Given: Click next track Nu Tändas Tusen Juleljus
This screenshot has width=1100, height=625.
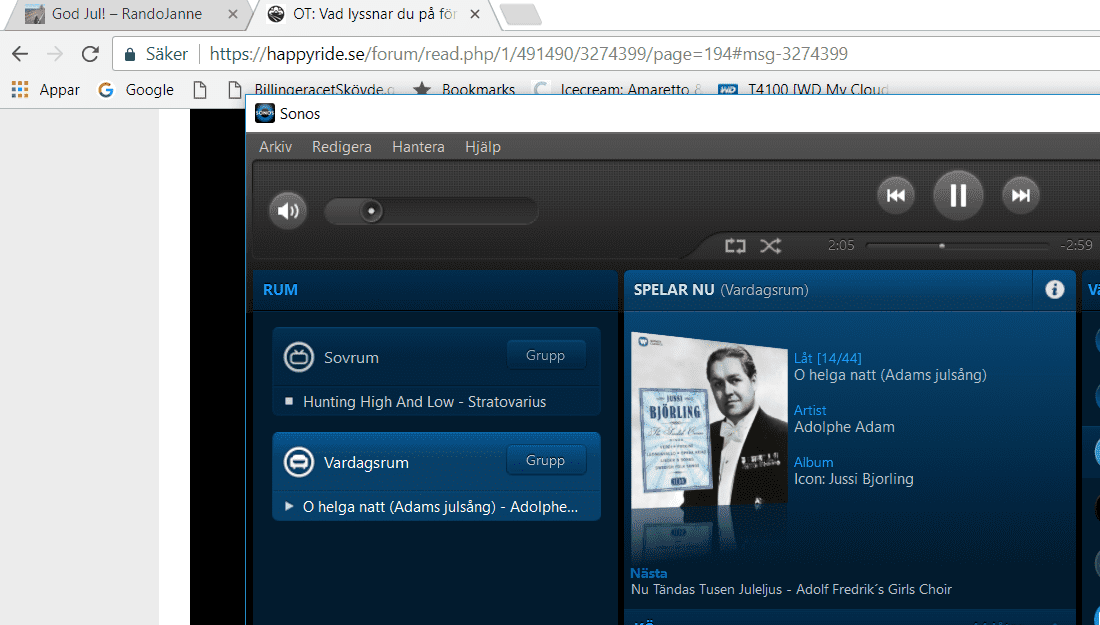Looking at the screenshot, I should pyautogui.click(x=791, y=589).
